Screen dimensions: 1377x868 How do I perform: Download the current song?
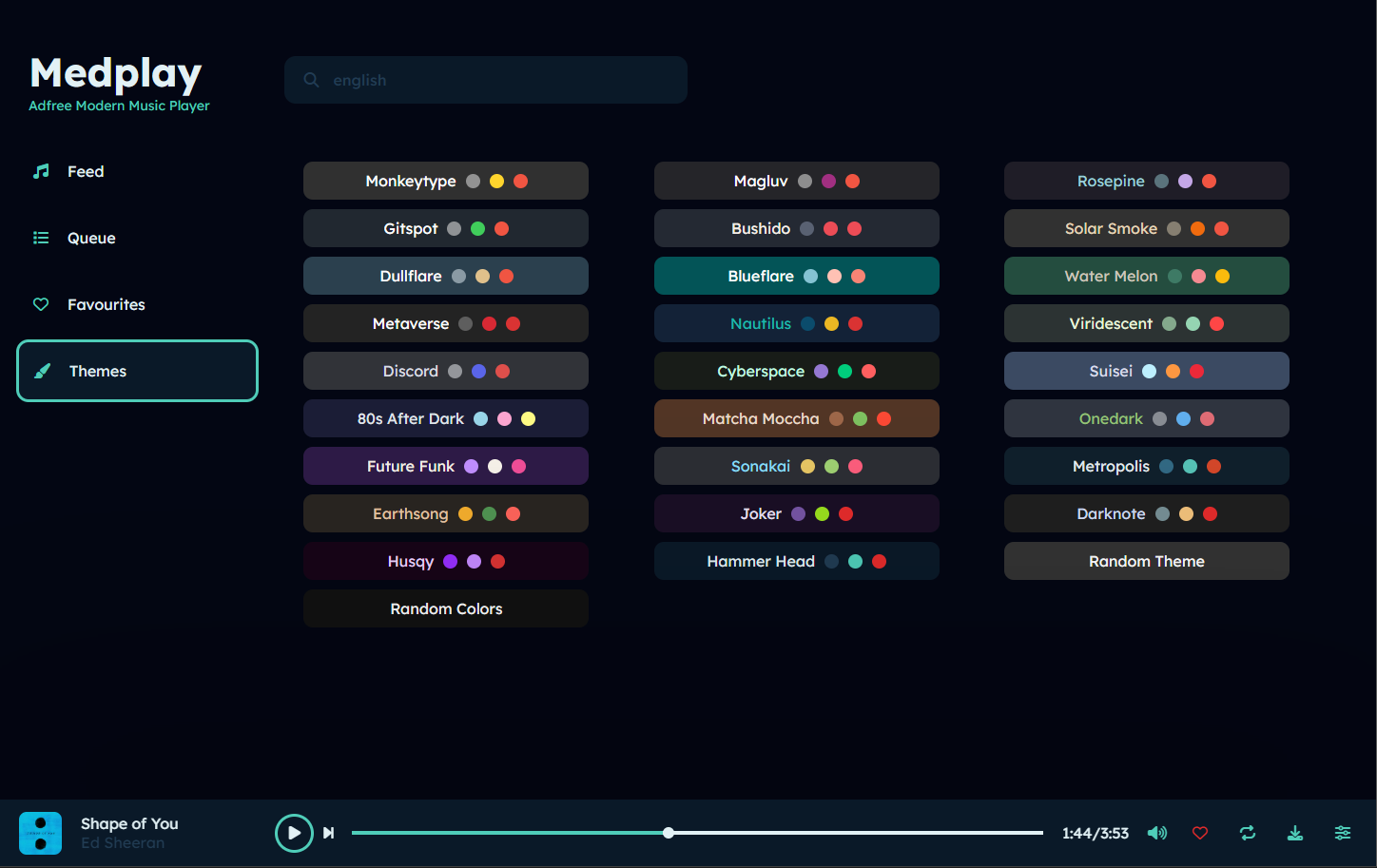[1295, 834]
